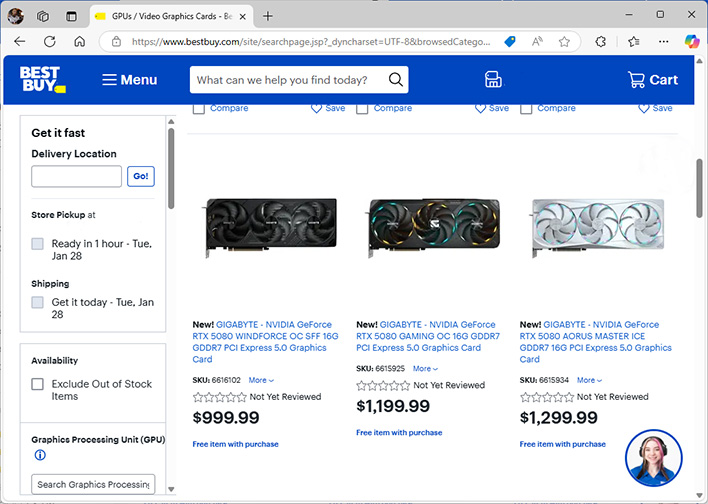
Task: Go to browser home icon
Action: (x=79, y=42)
